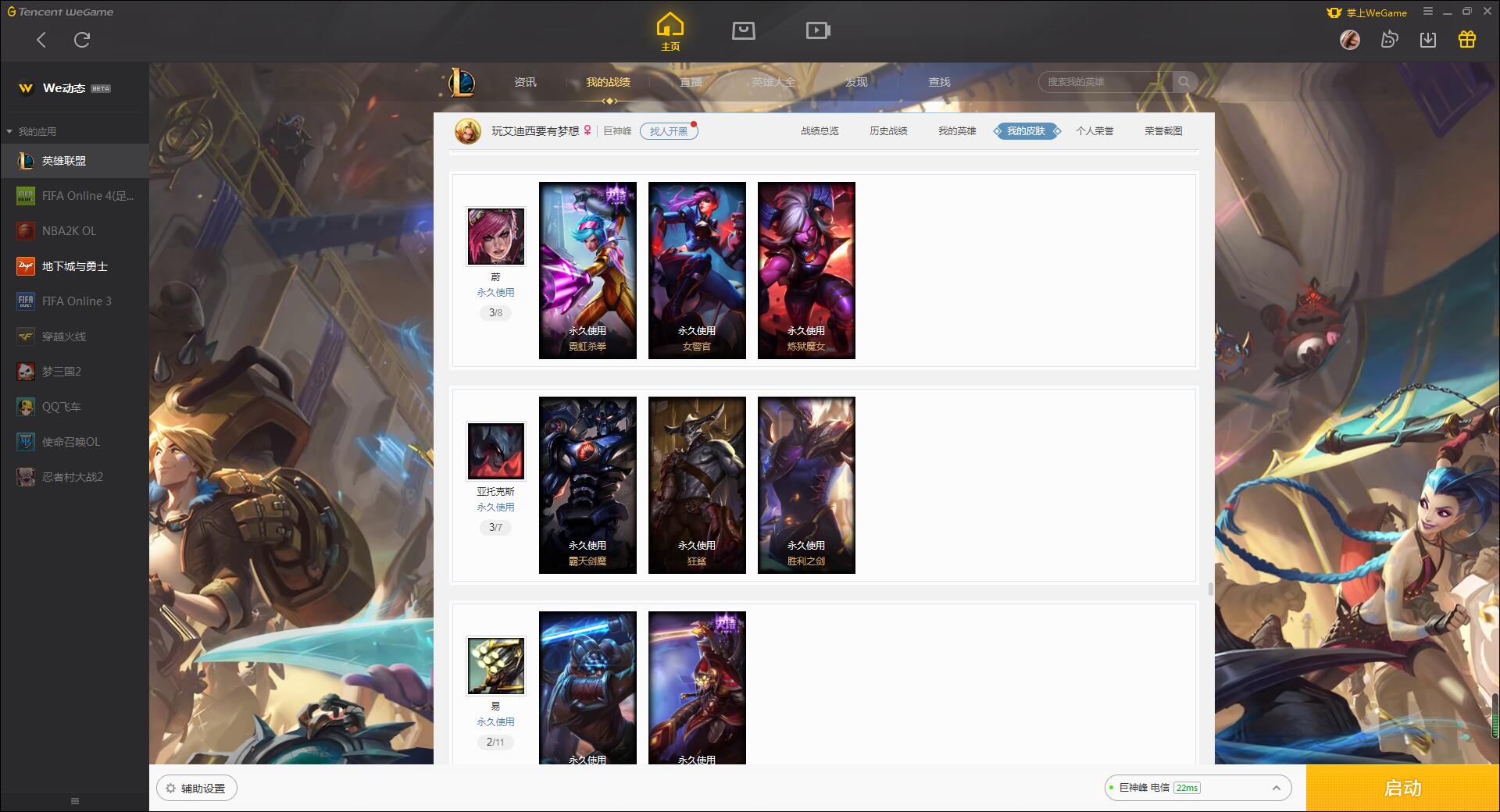Open the friends sharing icon top right
The image size is (1500, 812).
point(1389,39)
